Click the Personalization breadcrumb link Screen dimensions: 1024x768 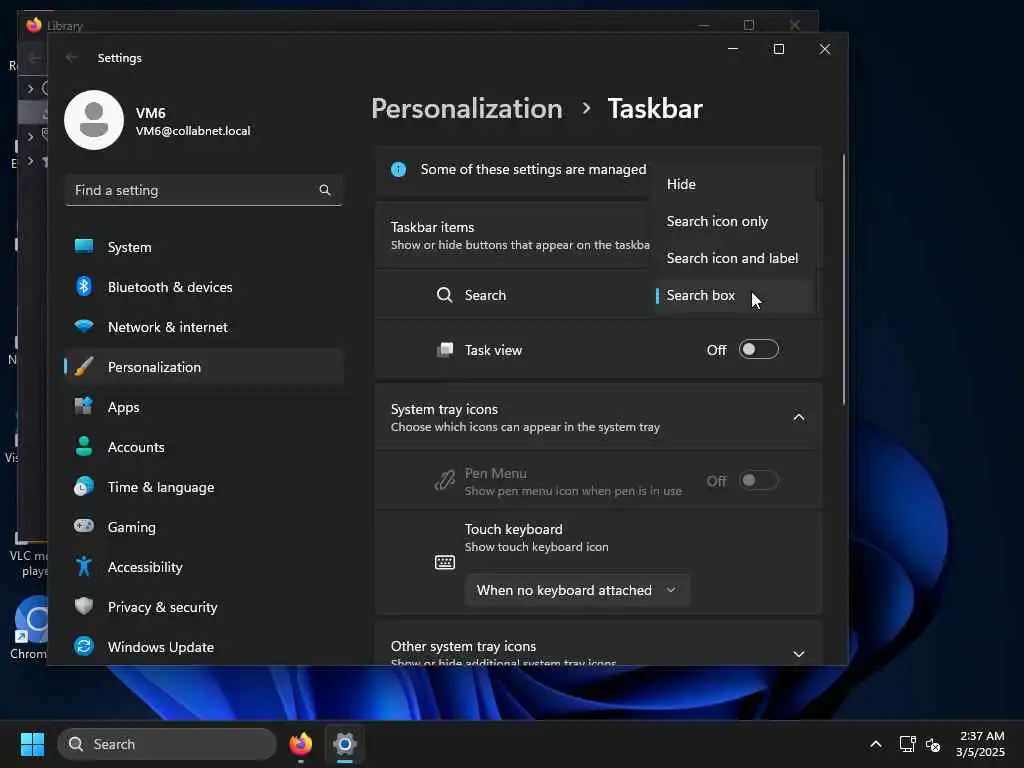click(467, 108)
